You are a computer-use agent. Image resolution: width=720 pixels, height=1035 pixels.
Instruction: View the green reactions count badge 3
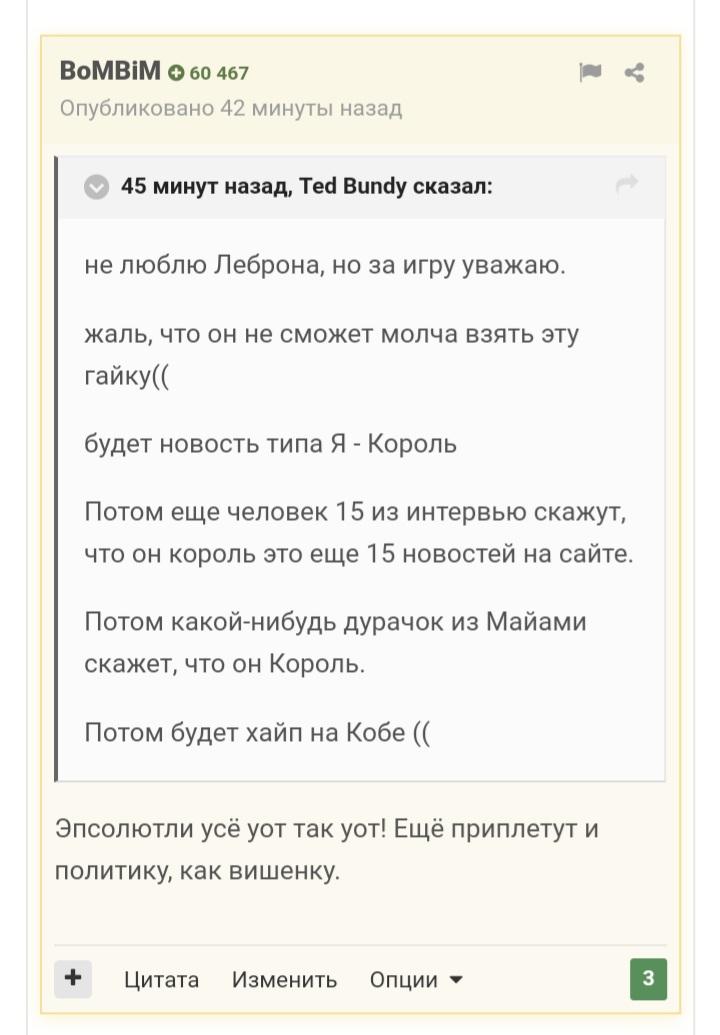pyautogui.click(x=648, y=978)
